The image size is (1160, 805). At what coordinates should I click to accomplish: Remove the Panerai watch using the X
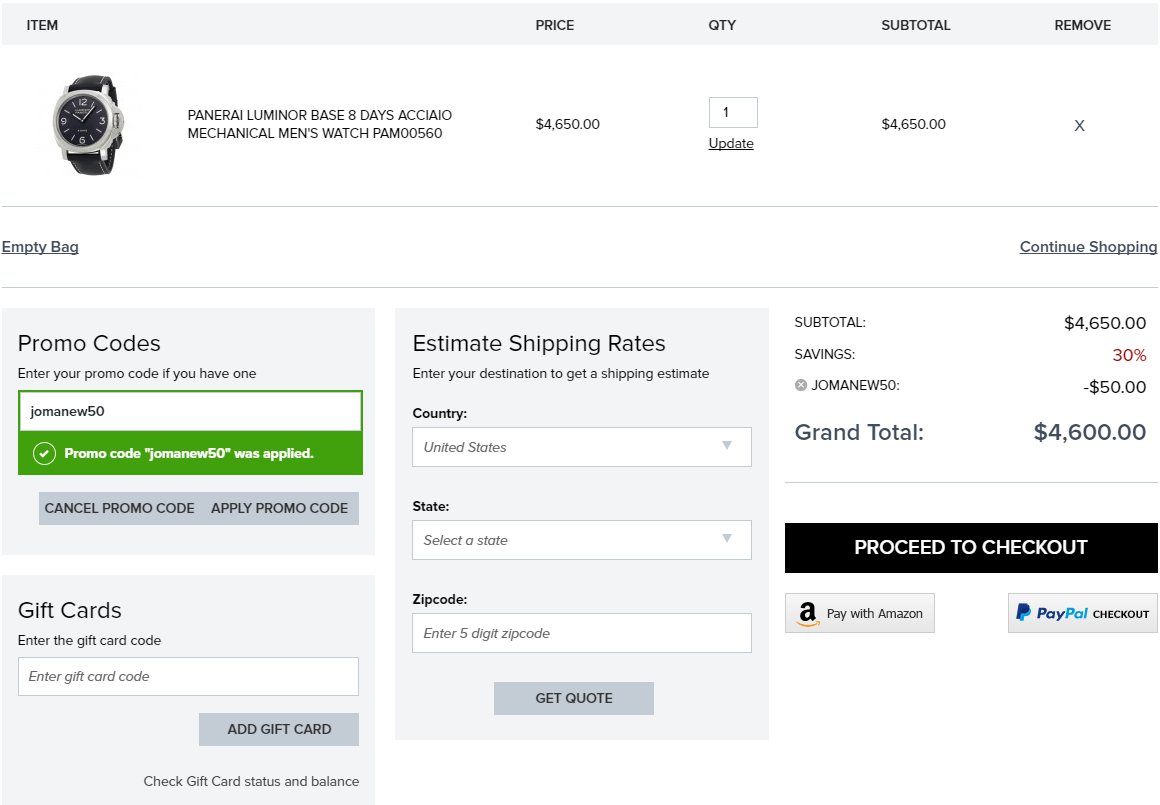click(x=1079, y=126)
